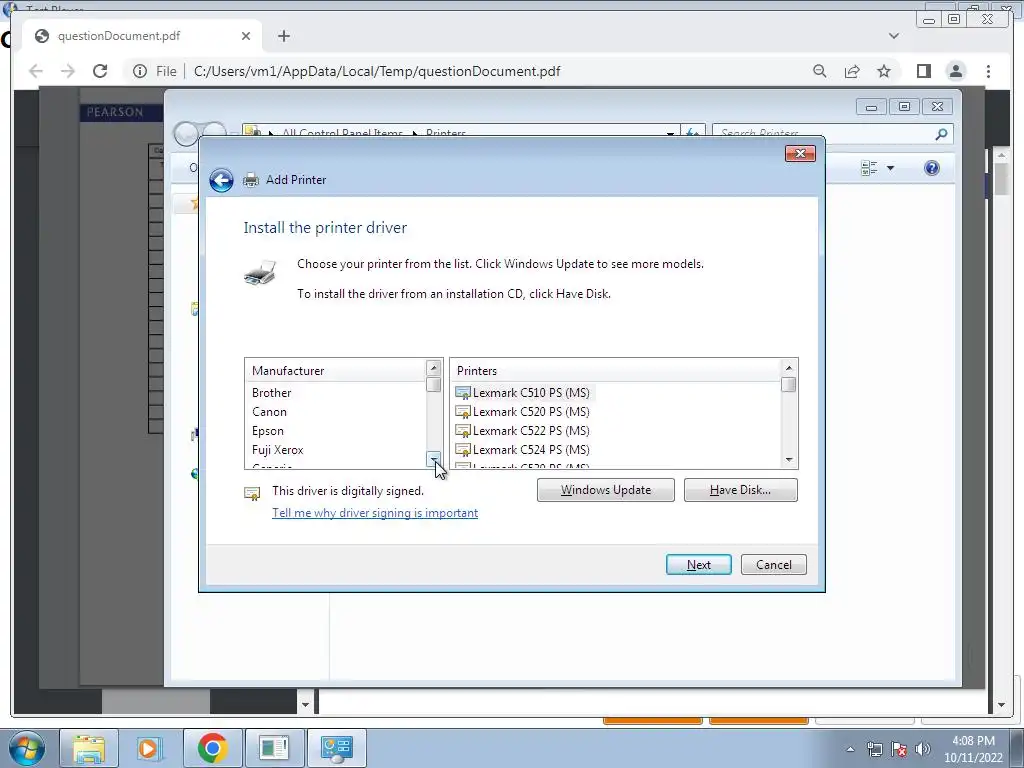The image size is (1024, 768).
Task: Reload the Chrome page
Action: coord(100,71)
